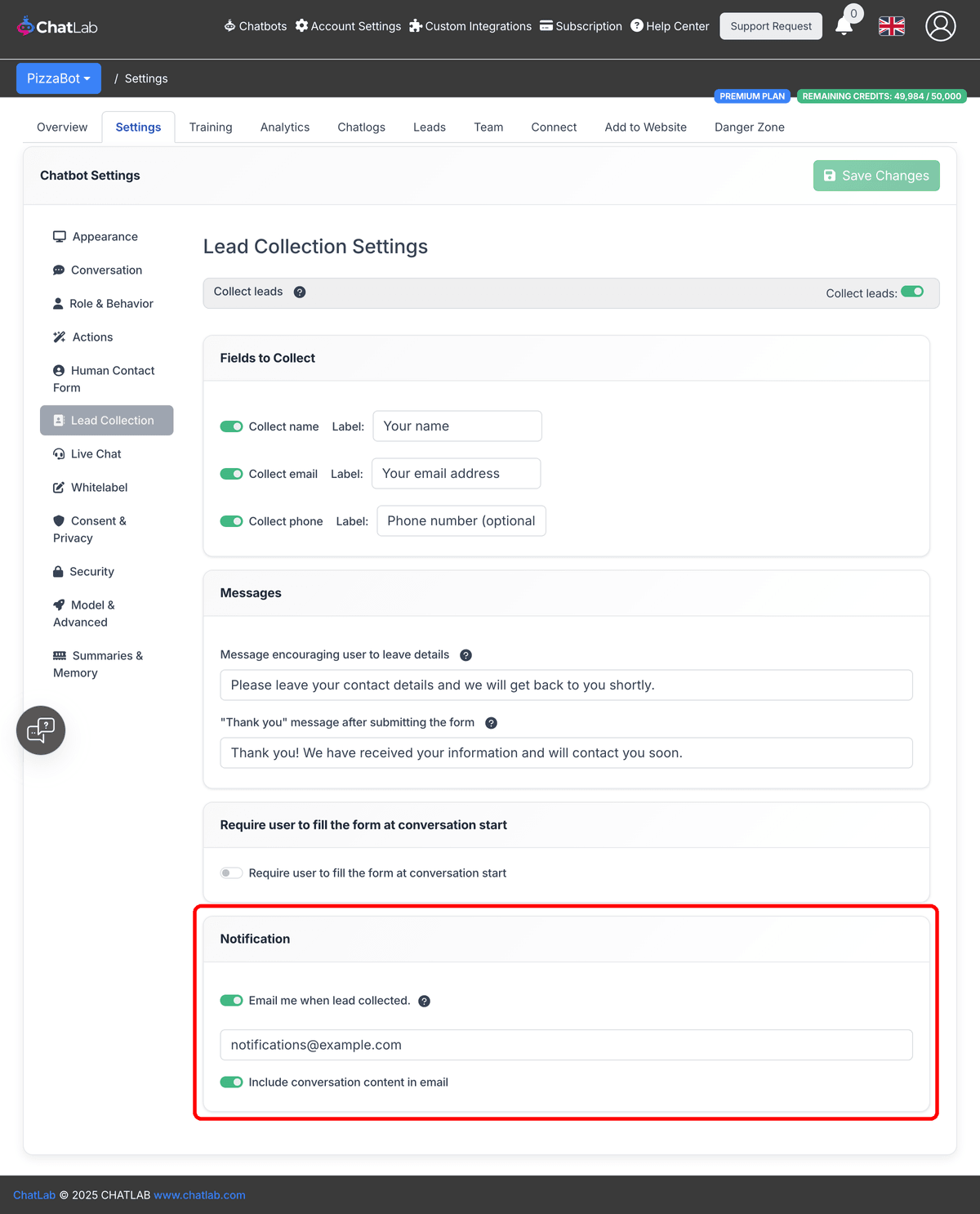
Task: Edit the Your email address label field
Action: (x=457, y=474)
